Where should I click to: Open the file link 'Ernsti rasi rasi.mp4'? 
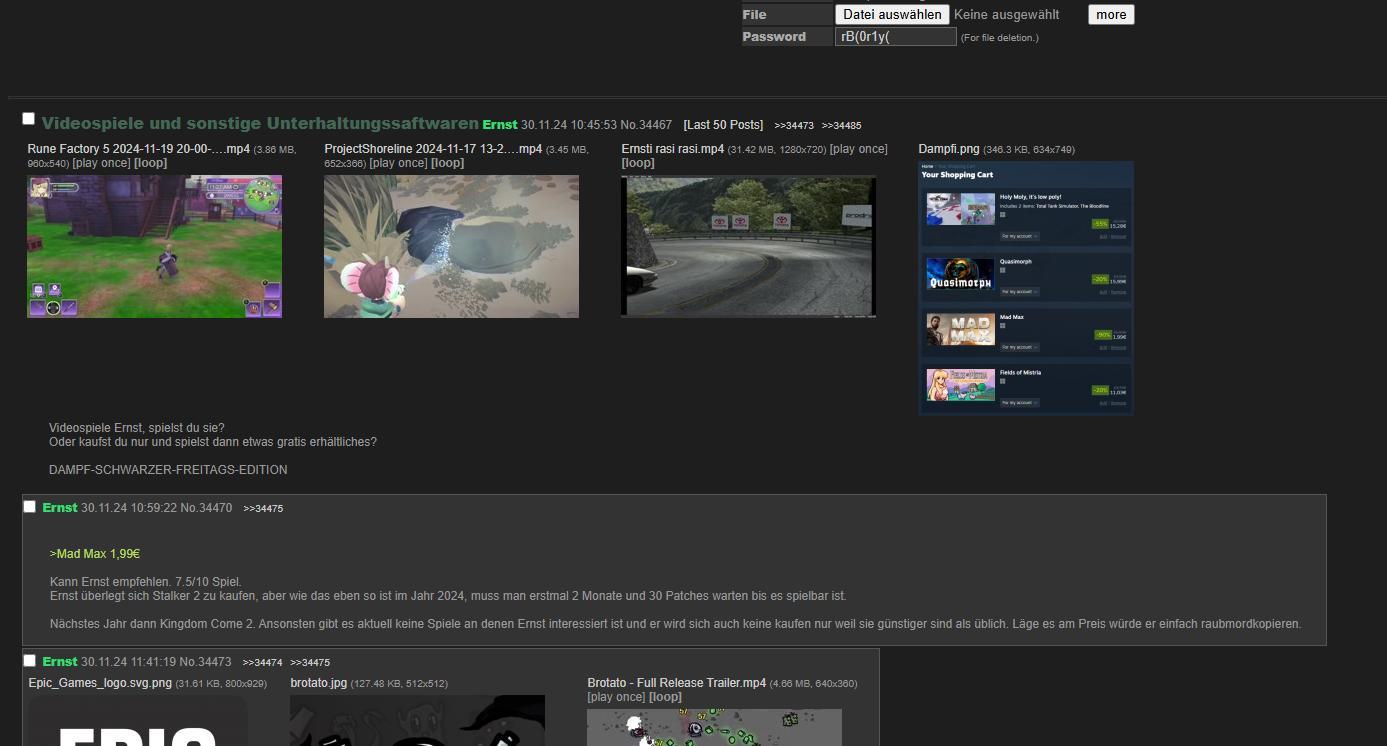[673, 149]
